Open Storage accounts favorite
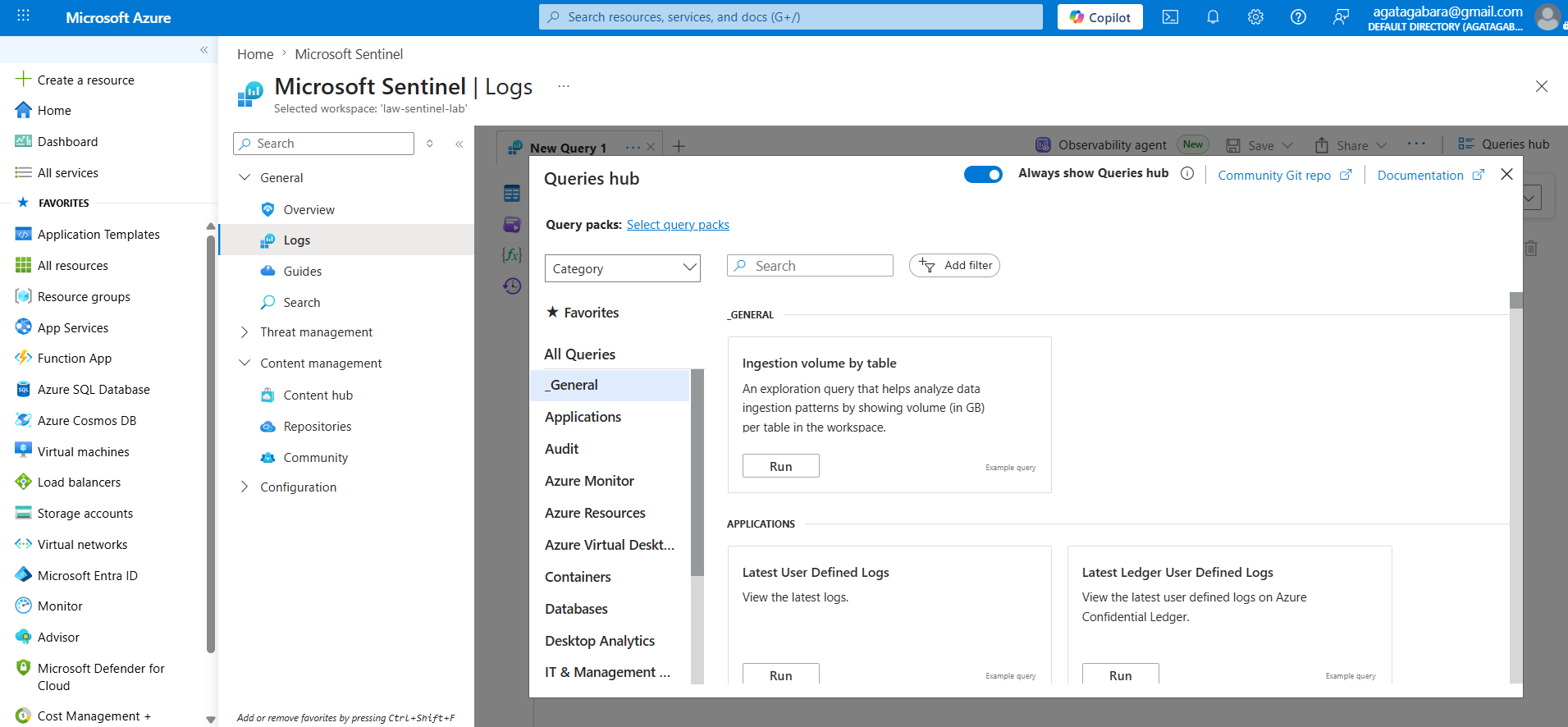The width and height of the screenshot is (1568, 727). coord(85,514)
